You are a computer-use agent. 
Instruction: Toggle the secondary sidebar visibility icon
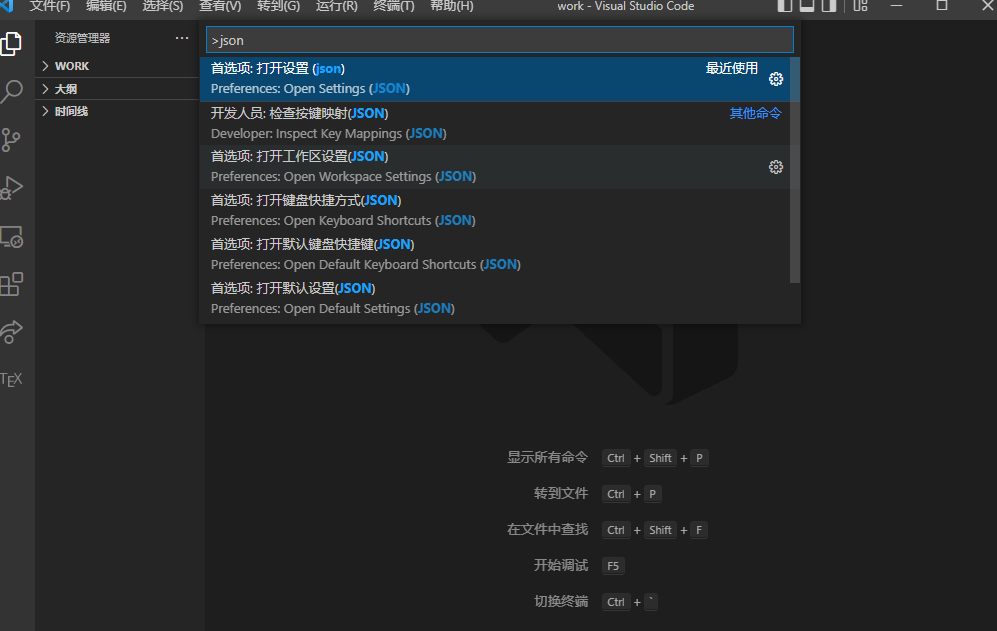point(830,7)
